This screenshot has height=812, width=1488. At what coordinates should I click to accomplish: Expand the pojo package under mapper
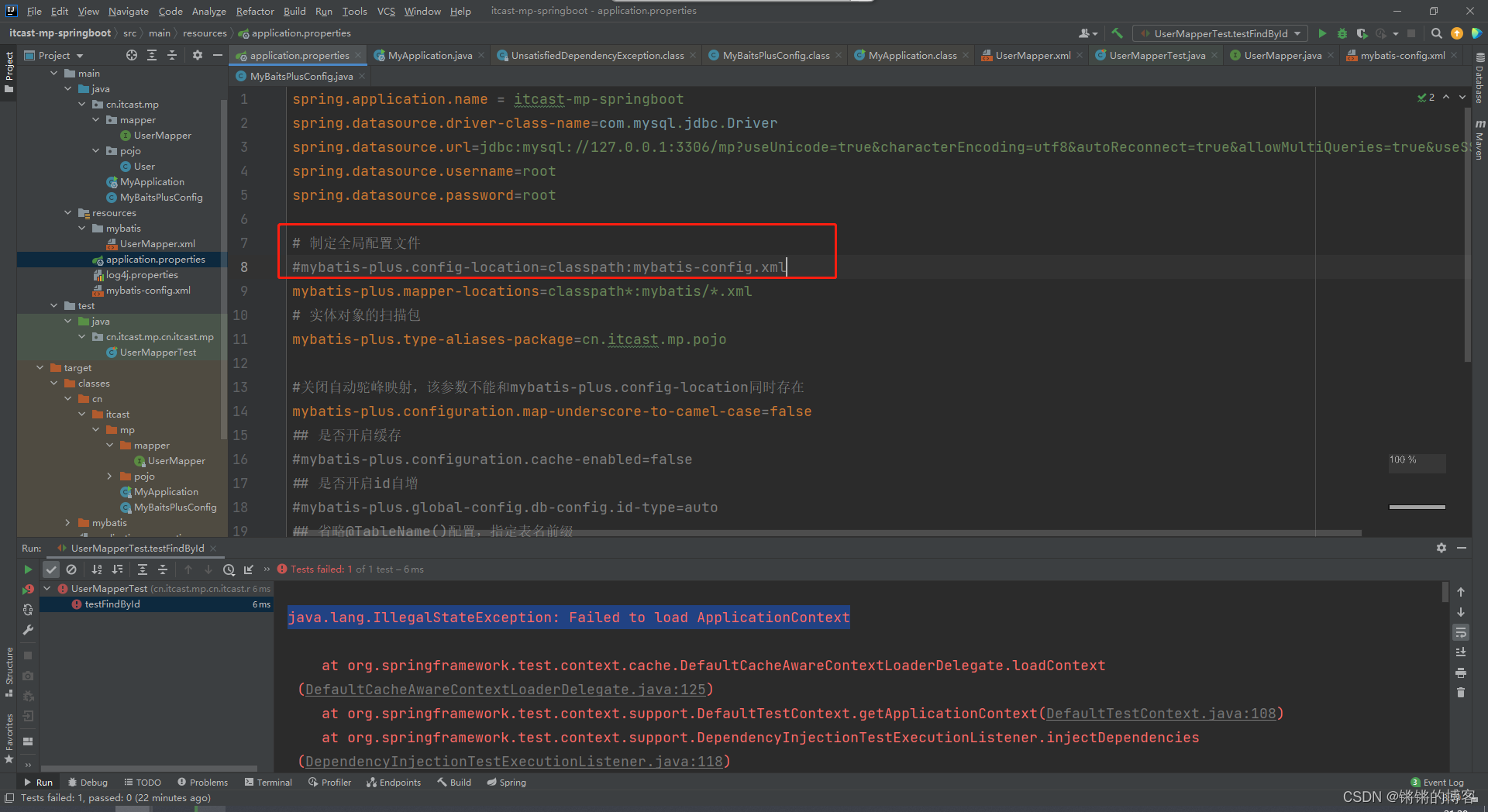pos(111,476)
